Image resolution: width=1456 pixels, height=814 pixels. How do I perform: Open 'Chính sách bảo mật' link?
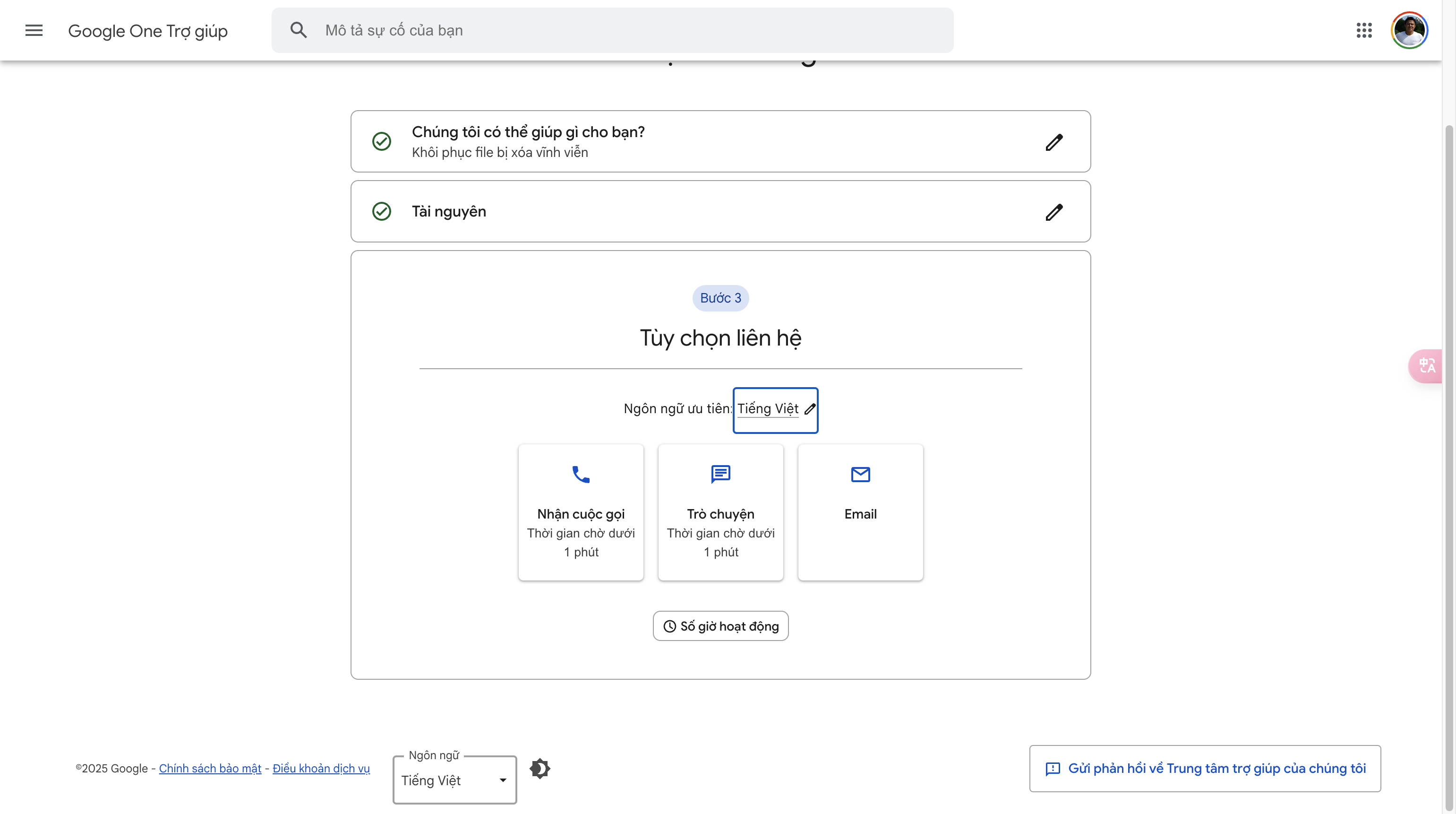(x=210, y=768)
